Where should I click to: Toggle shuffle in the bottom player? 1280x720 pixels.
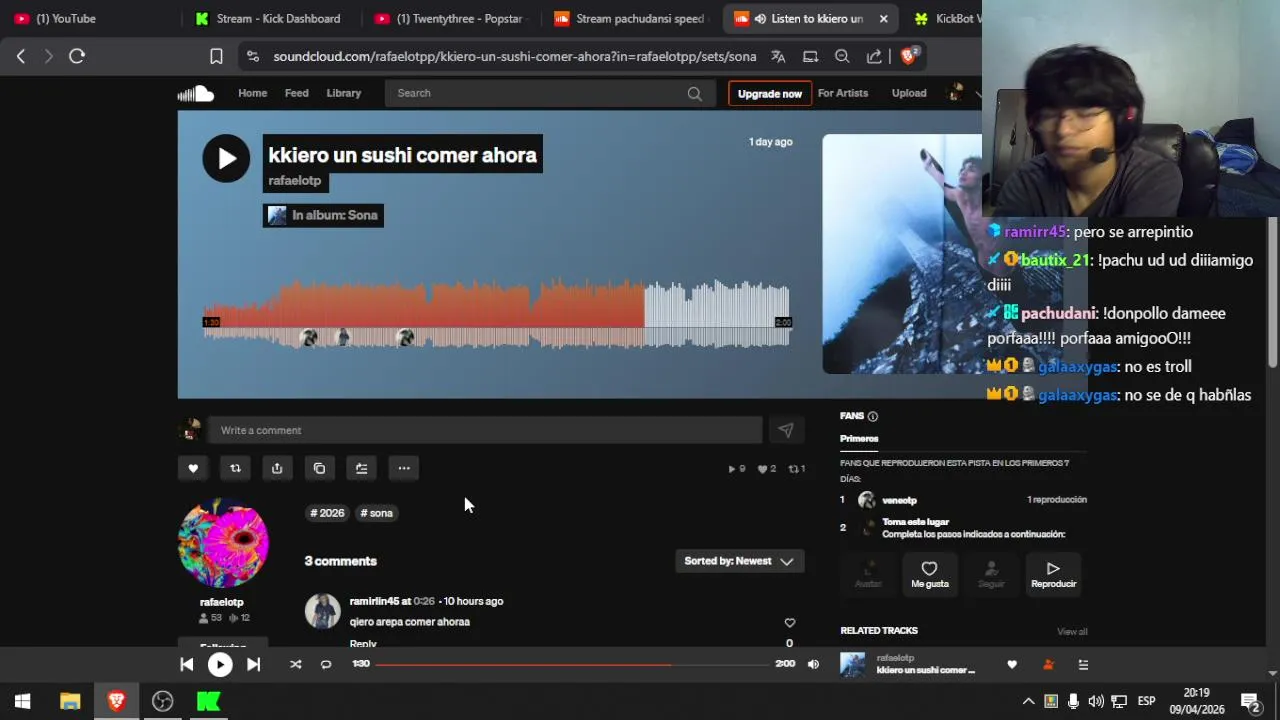(295, 664)
